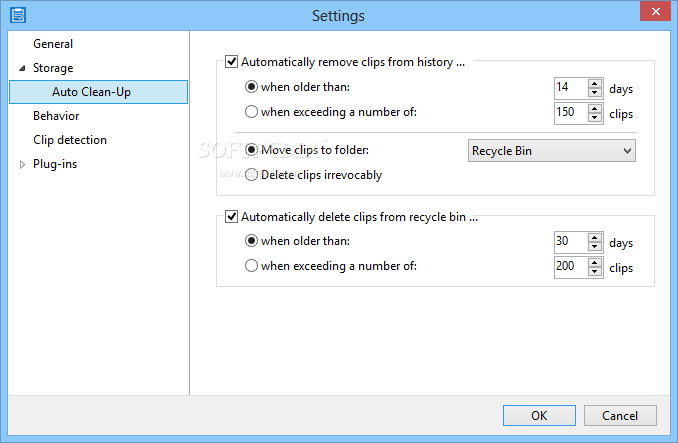This screenshot has height=443, width=678.
Task: Increase the 200 clips spinner value
Action: pyautogui.click(x=595, y=262)
